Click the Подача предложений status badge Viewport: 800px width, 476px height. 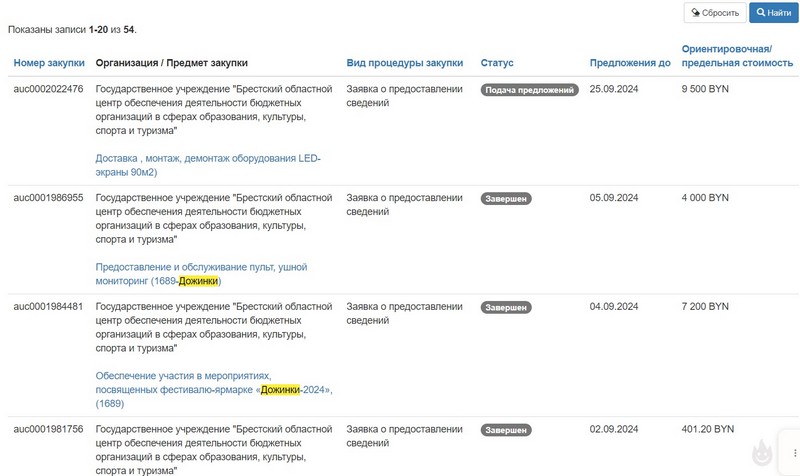pyautogui.click(x=530, y=90)
